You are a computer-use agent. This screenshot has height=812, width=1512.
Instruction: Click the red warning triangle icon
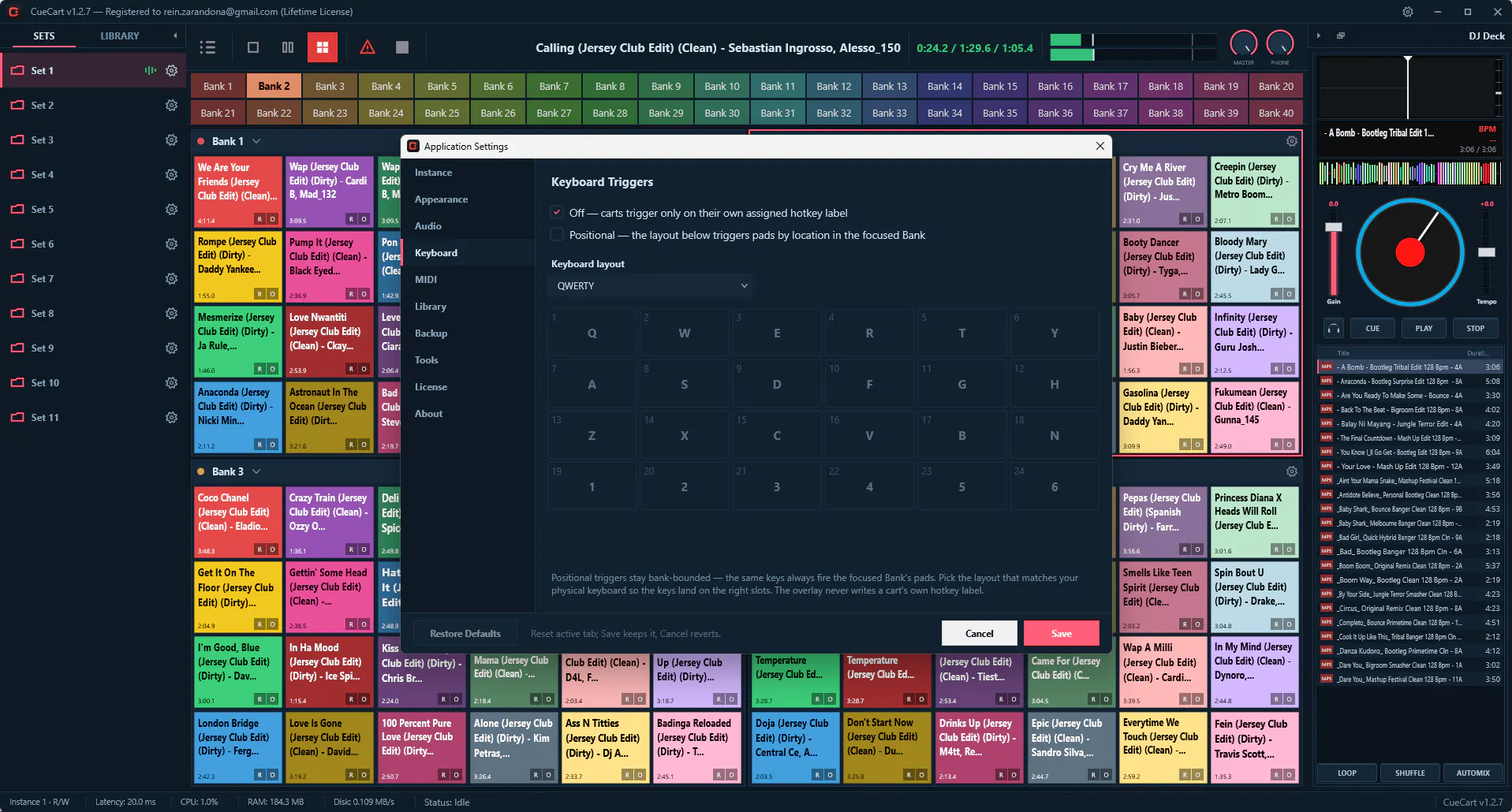tap(368, 47)
